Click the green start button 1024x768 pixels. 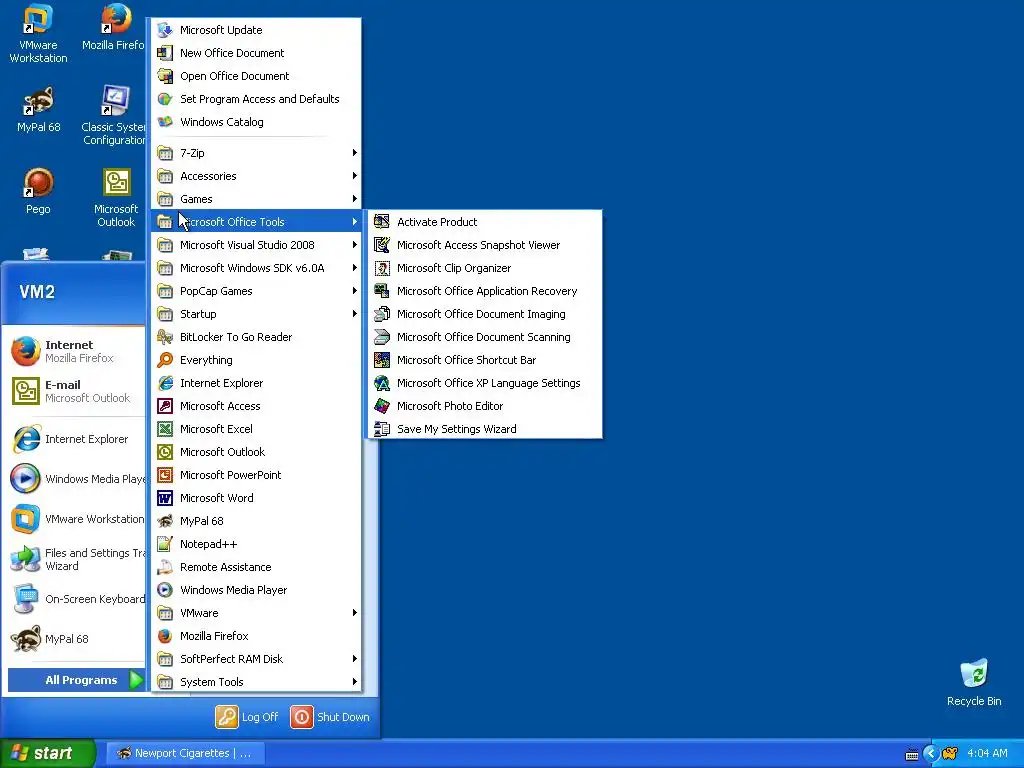tap(48, 753)
